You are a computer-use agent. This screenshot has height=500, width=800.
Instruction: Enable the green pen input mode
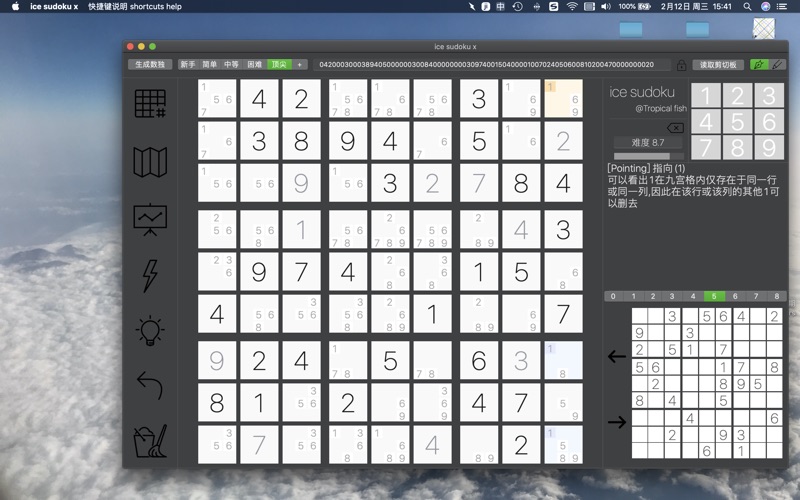coord(759,65)
